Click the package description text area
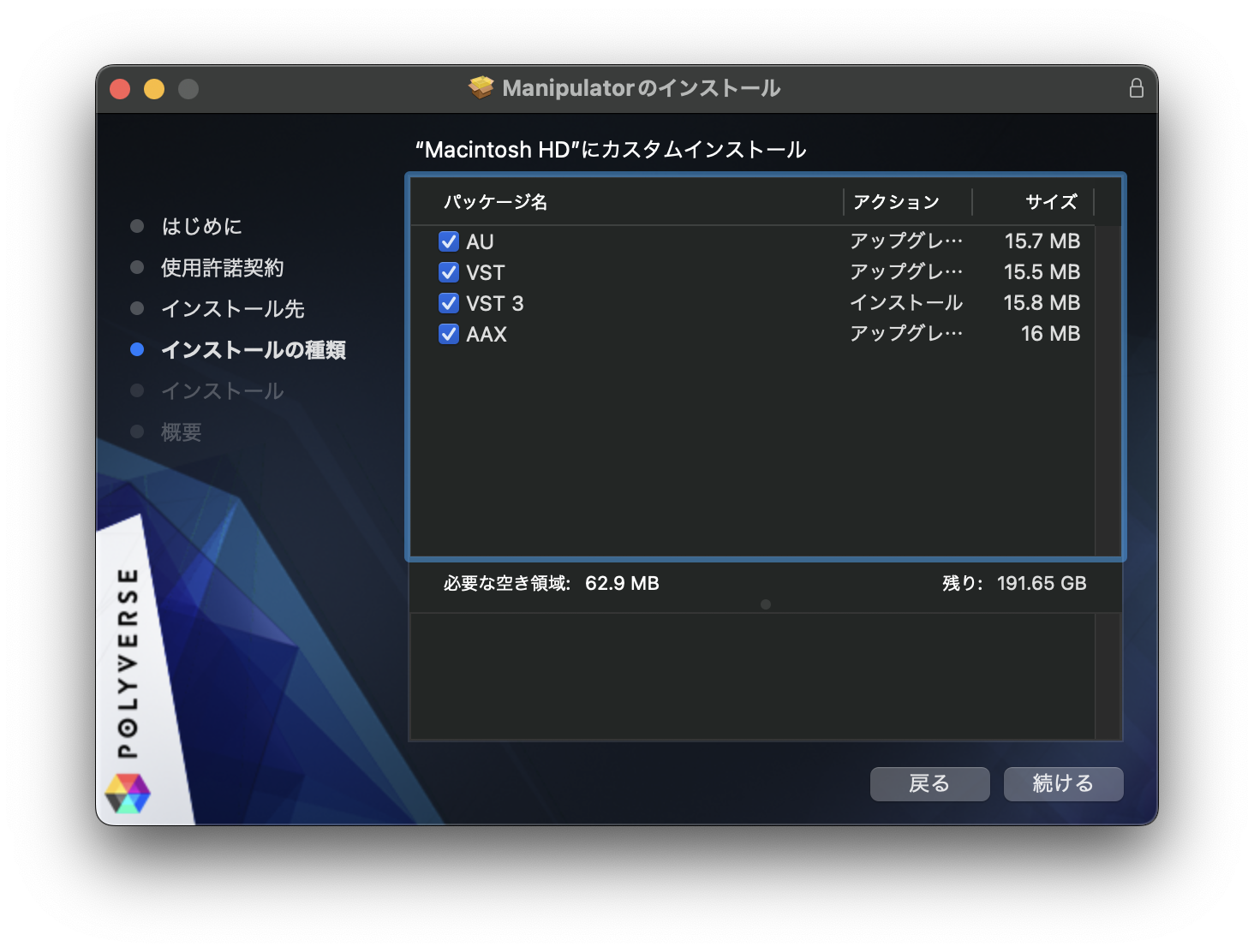Screen dimensions: 1254x952 pyautogui.click(x=752, y=676)
